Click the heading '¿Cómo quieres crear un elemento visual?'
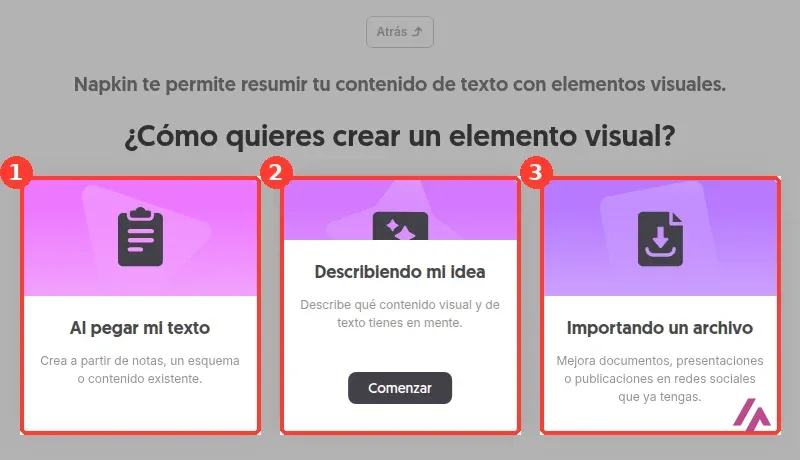This screenshot has width=800, height=460. [x=400, y=136]
